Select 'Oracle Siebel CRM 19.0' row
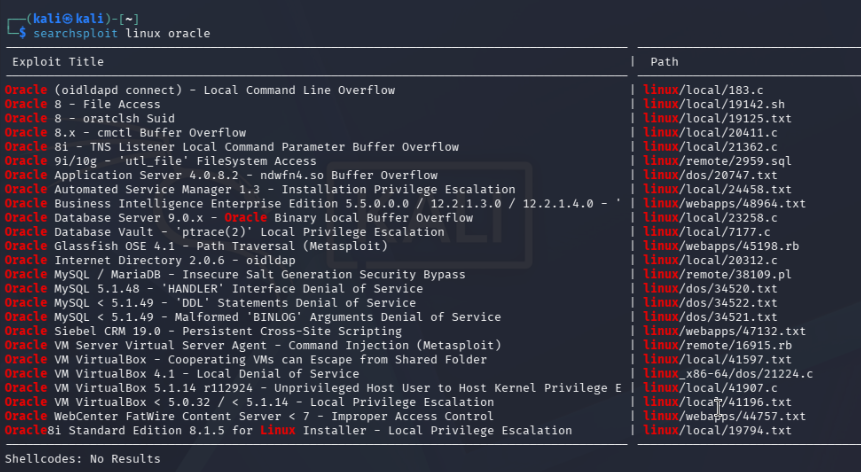The image size is (861, 472). pos(204,331)
